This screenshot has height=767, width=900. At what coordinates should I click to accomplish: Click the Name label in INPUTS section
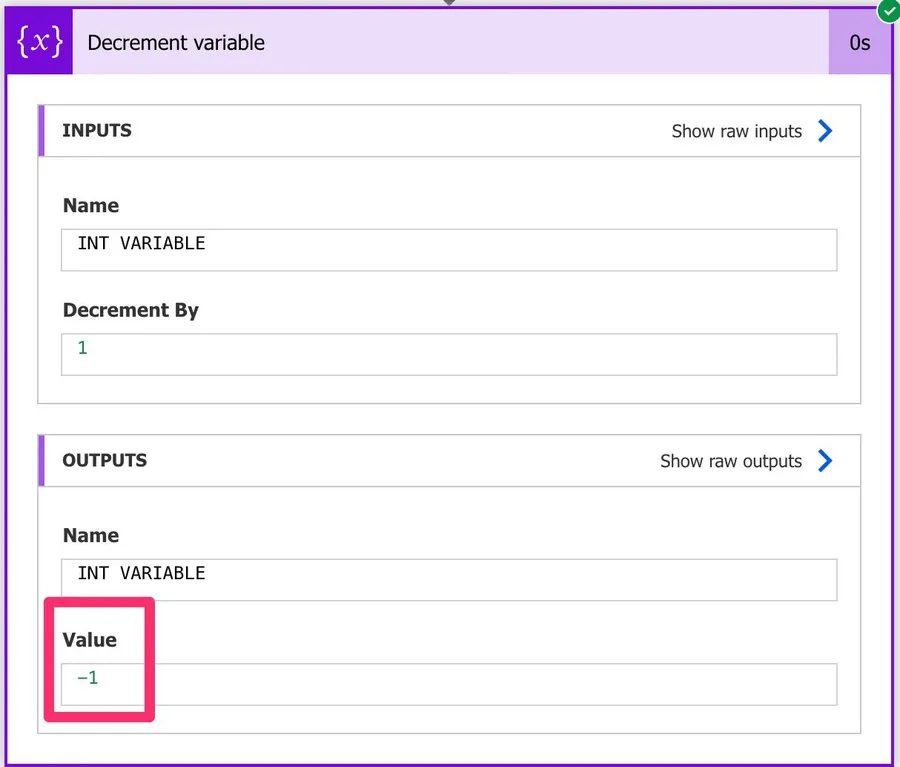point(91,205)
